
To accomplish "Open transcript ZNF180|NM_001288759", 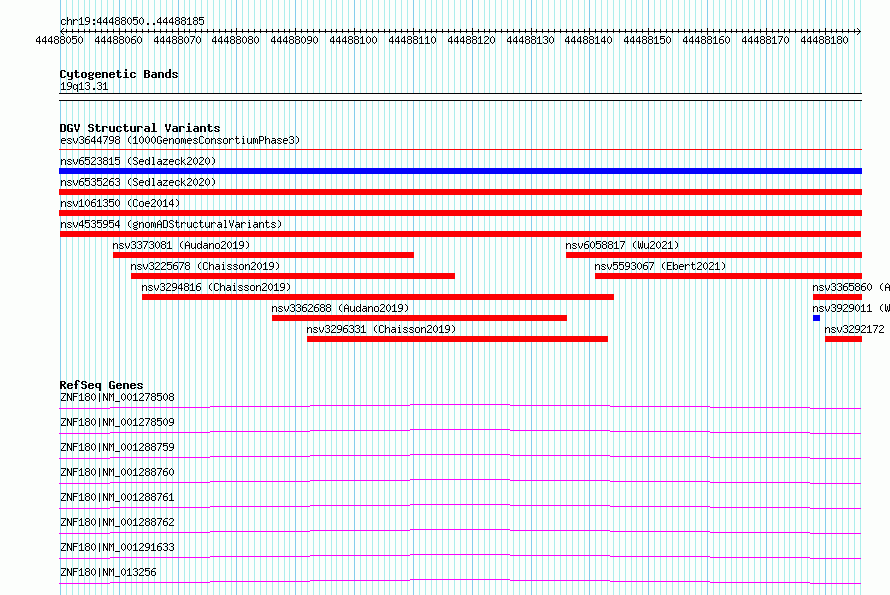I will click(x=117, y=447).
